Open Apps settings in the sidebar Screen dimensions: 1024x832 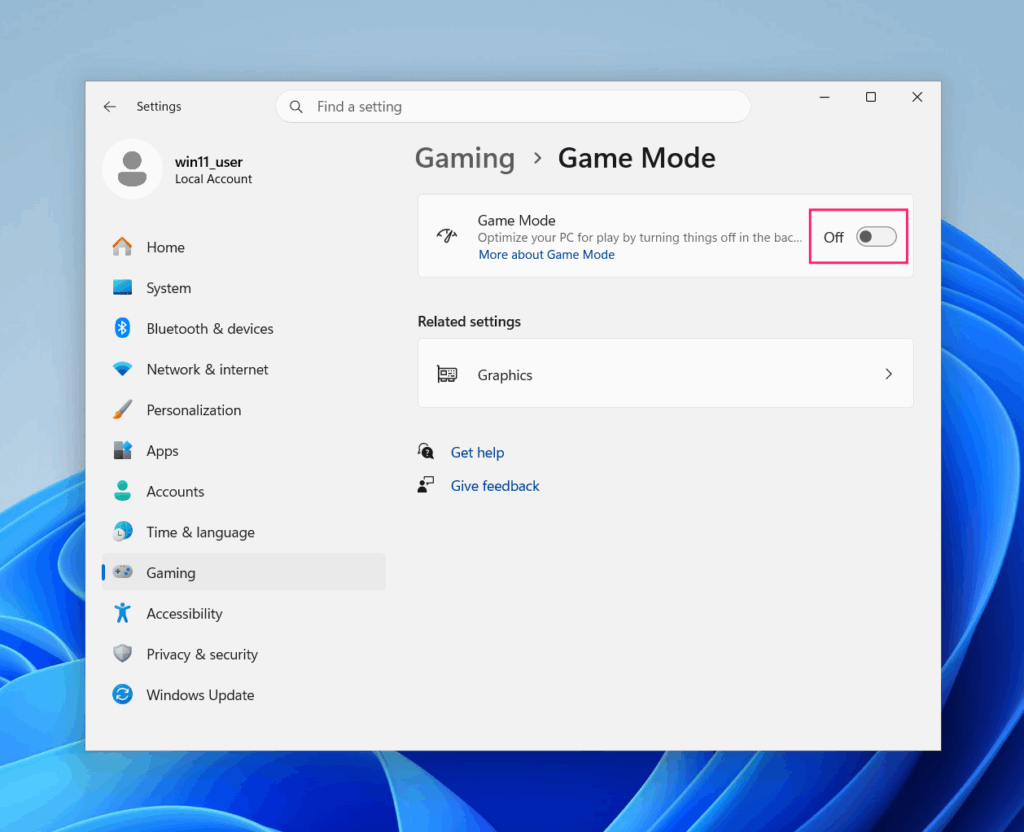pos(244,451)
